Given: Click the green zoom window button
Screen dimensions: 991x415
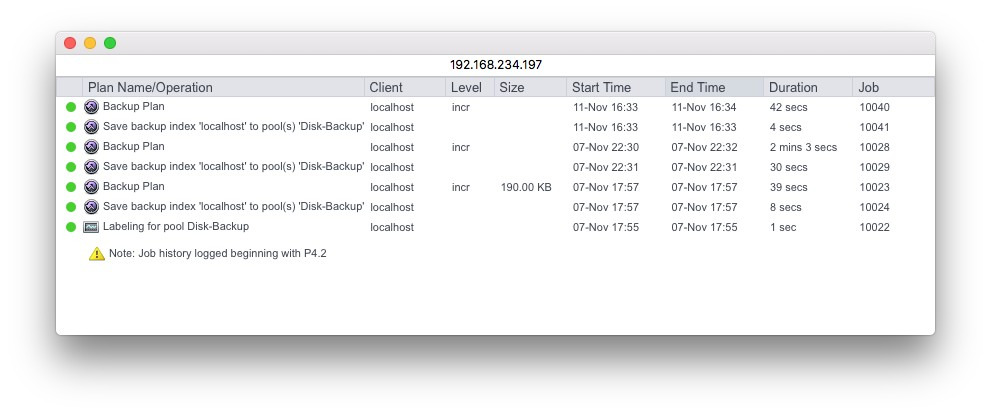Looking at the screenshot, I should 110,43.
